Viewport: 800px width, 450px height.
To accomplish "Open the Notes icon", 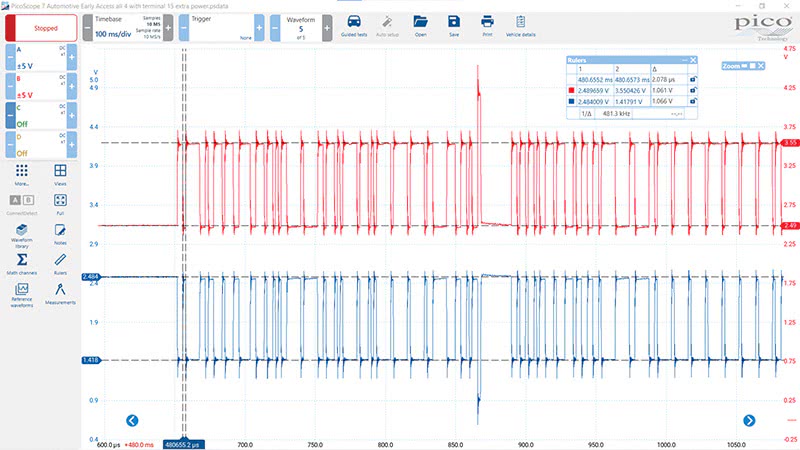I will pos(60,234).
